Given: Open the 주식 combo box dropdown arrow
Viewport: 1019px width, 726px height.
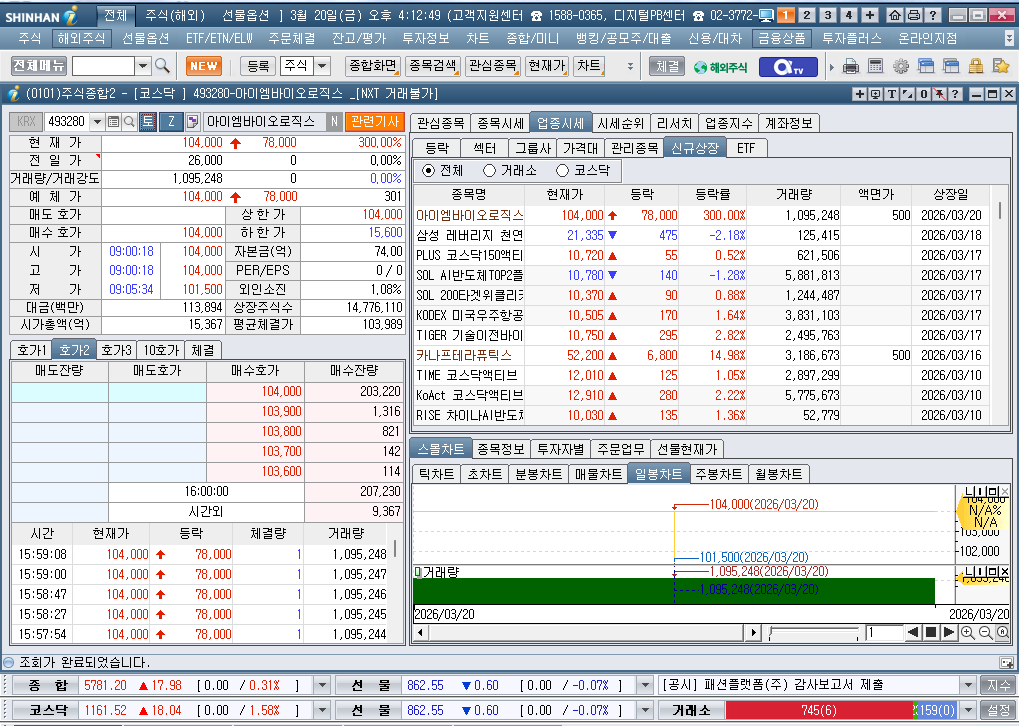Looking at the screenshot, I should pyautogui.click(x=322, y=66).
